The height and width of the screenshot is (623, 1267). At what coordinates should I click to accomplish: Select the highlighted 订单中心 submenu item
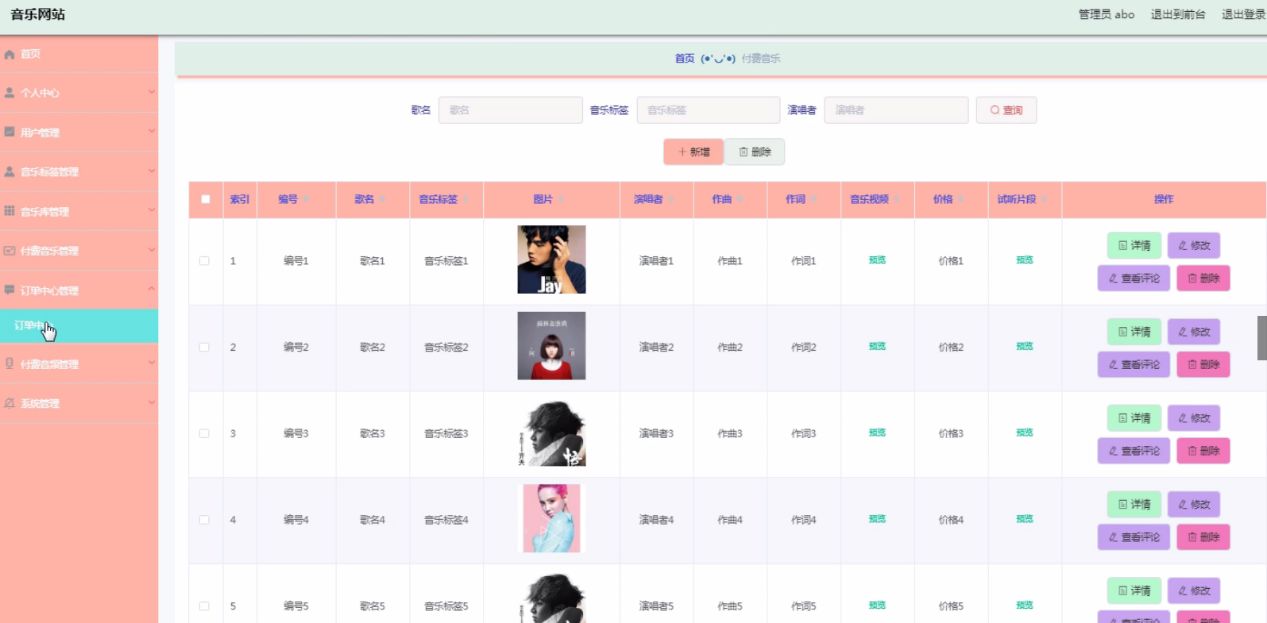tap(79, 326)
